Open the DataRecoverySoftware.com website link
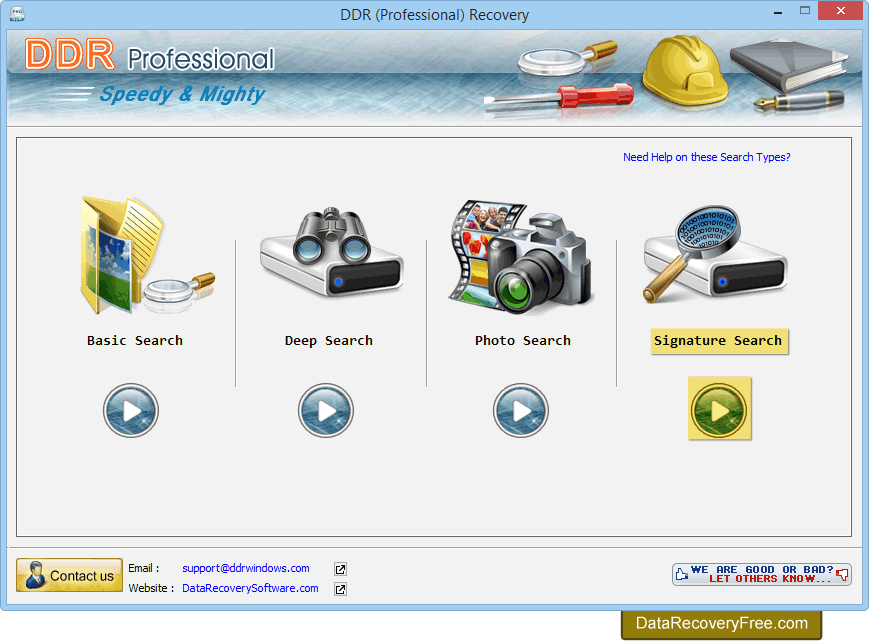 250,588
